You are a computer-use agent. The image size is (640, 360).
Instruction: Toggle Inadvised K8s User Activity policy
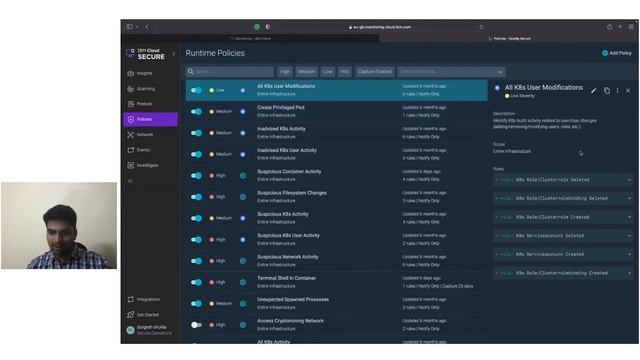(196, 154)
